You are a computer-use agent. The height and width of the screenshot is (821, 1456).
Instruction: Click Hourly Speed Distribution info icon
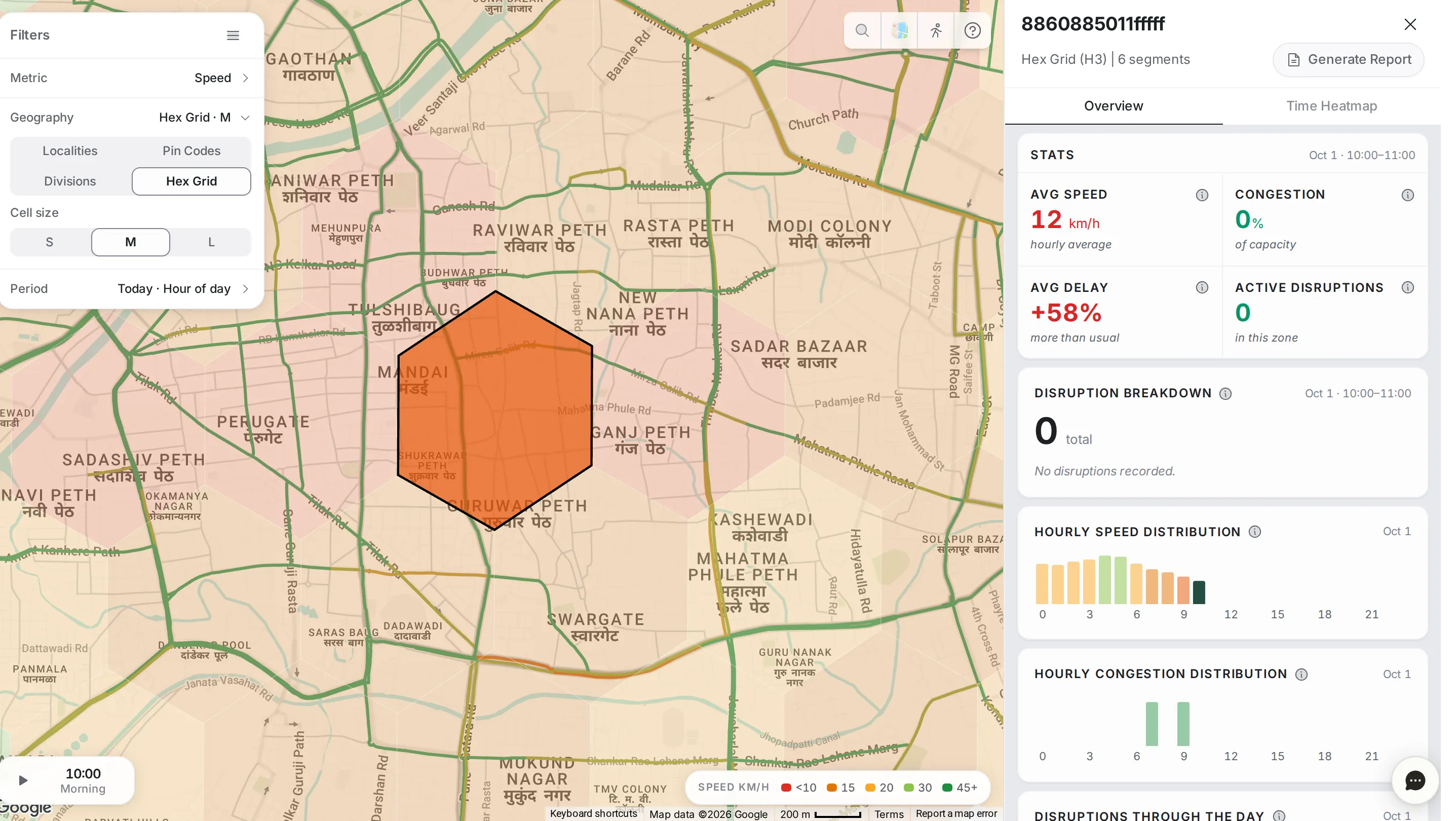click(x=1254, y=532)
